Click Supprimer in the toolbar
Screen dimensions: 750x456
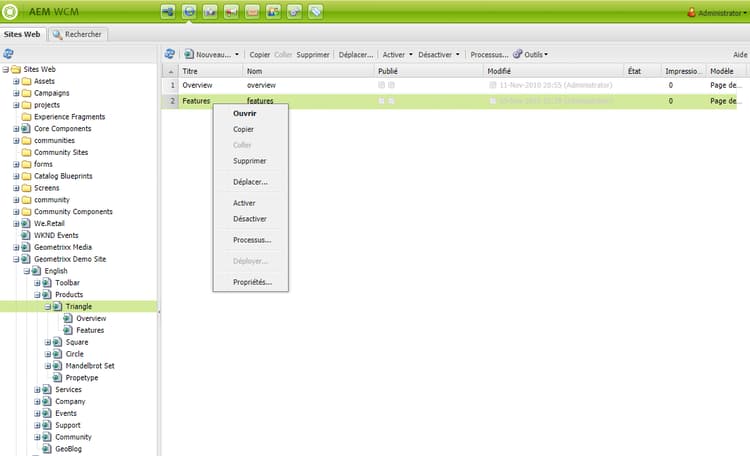(x=313, y=55)
